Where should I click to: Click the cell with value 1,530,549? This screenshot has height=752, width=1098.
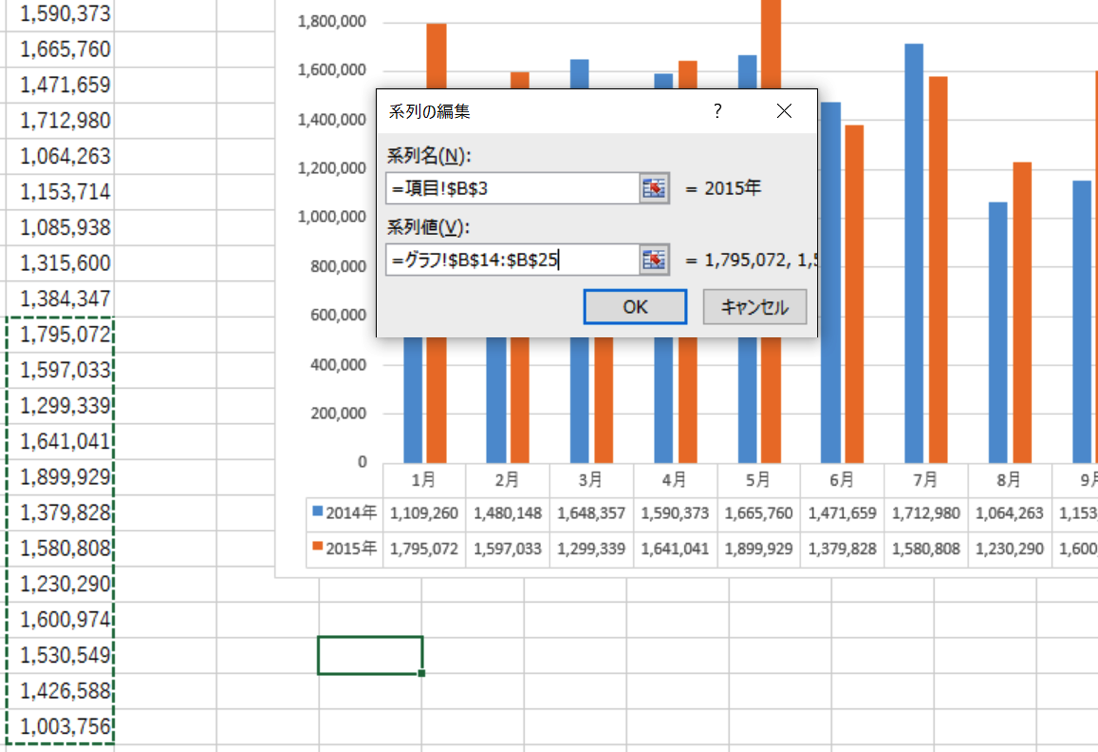[x=60, y=655]
